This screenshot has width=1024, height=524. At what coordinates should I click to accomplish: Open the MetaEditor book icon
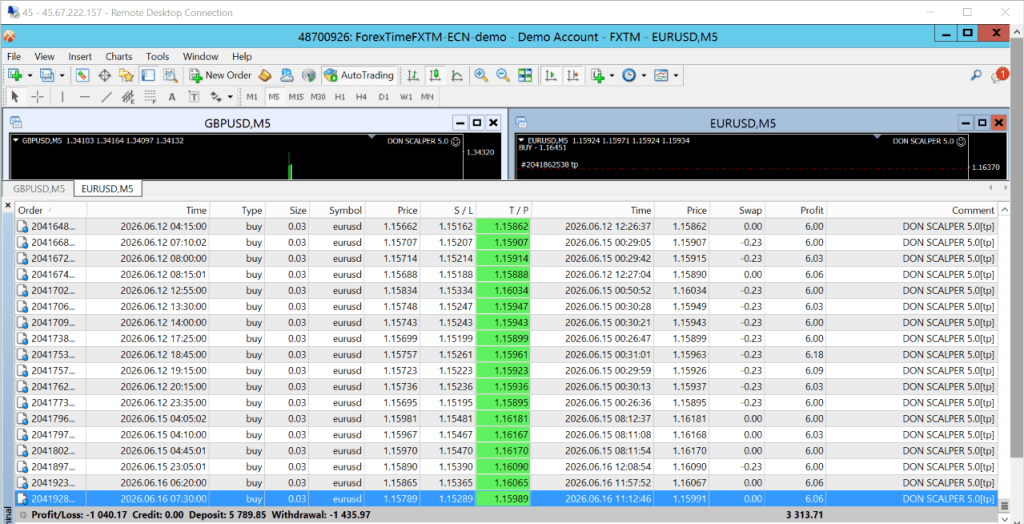265,76
